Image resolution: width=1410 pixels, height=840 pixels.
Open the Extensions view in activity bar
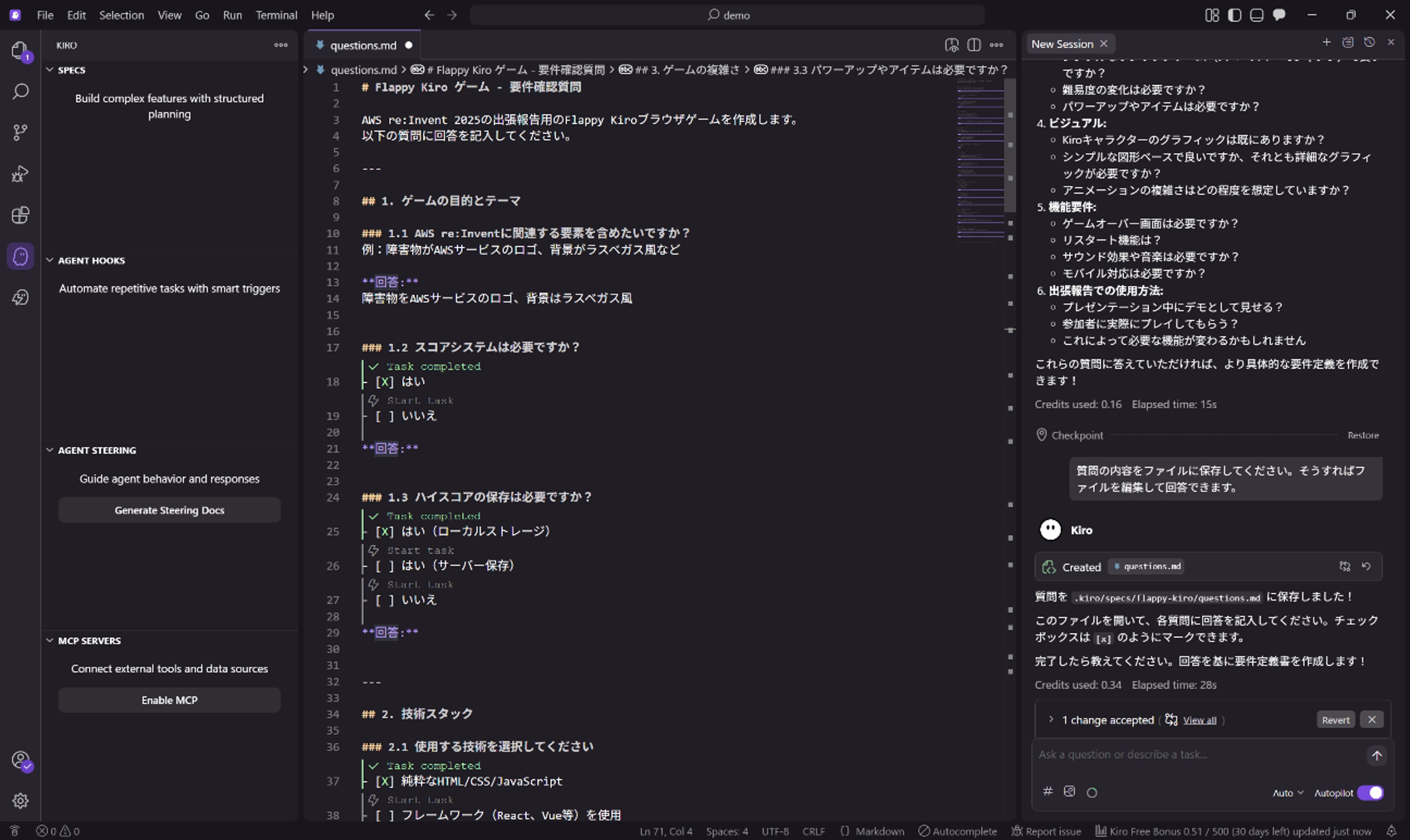tap(20, 215)
